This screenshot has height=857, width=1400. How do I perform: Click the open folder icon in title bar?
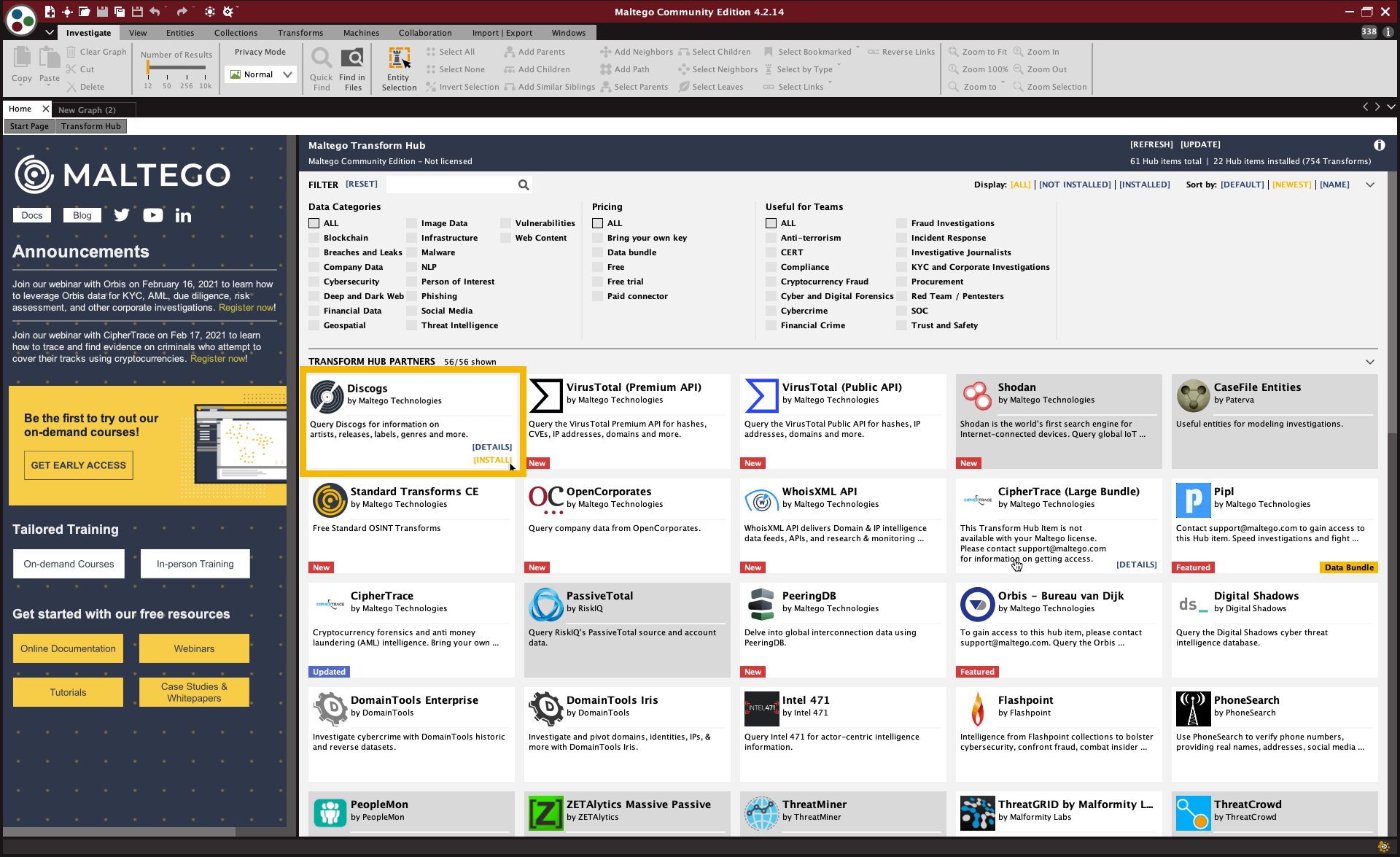(x=85, y=12)
